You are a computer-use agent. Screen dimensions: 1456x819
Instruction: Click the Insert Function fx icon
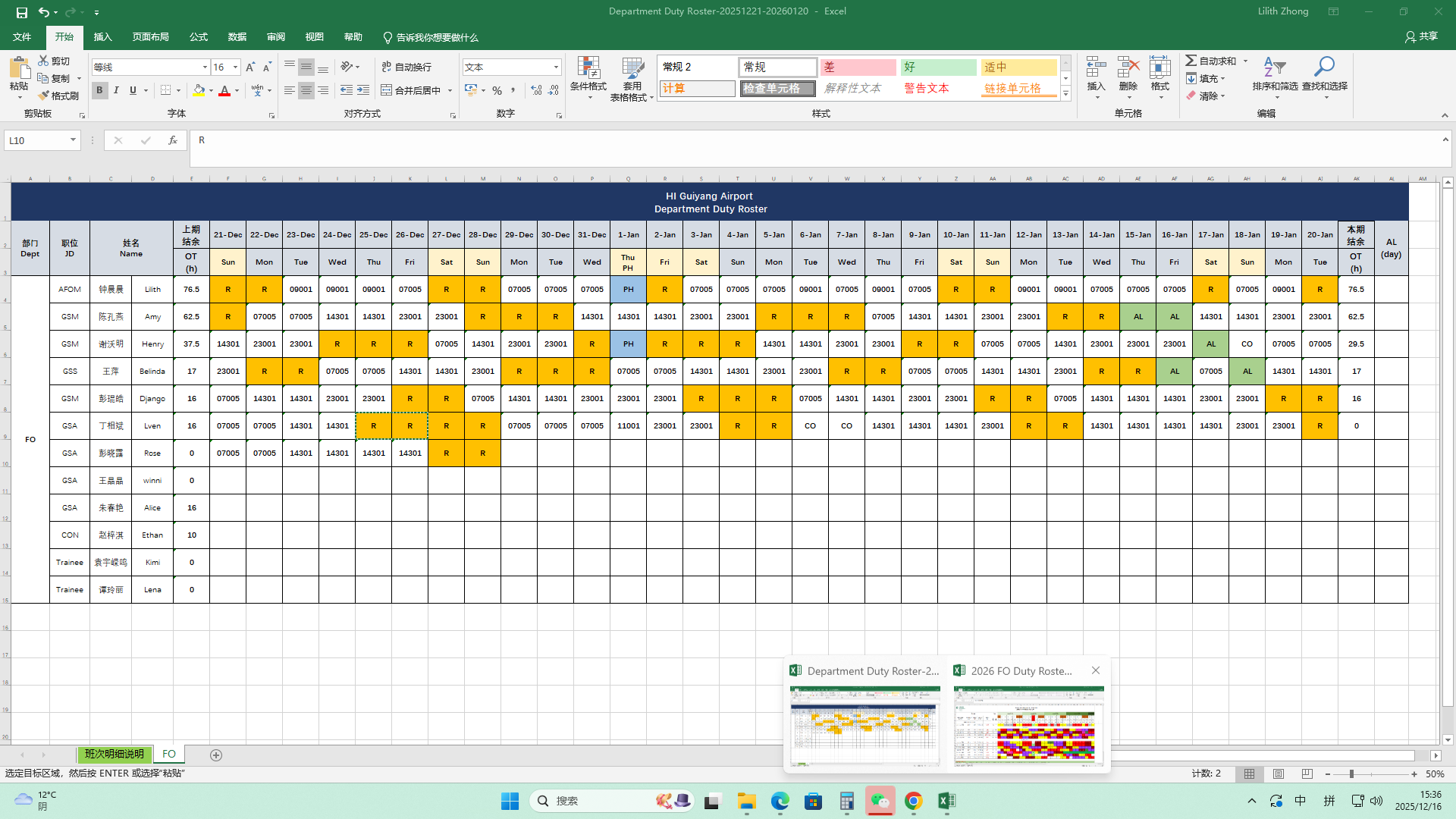click(173, 140)
